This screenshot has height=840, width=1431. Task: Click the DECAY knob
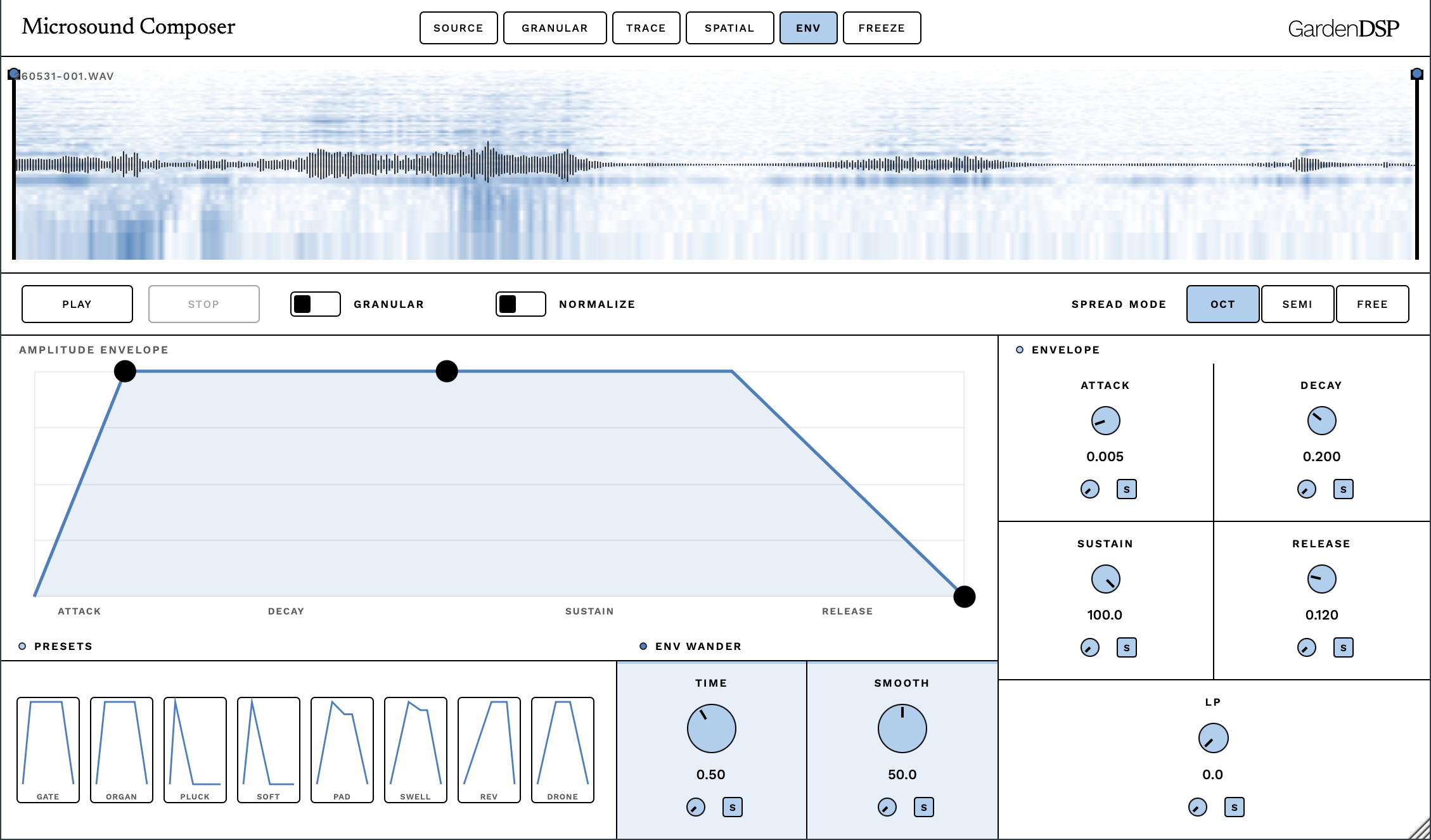1322,421
